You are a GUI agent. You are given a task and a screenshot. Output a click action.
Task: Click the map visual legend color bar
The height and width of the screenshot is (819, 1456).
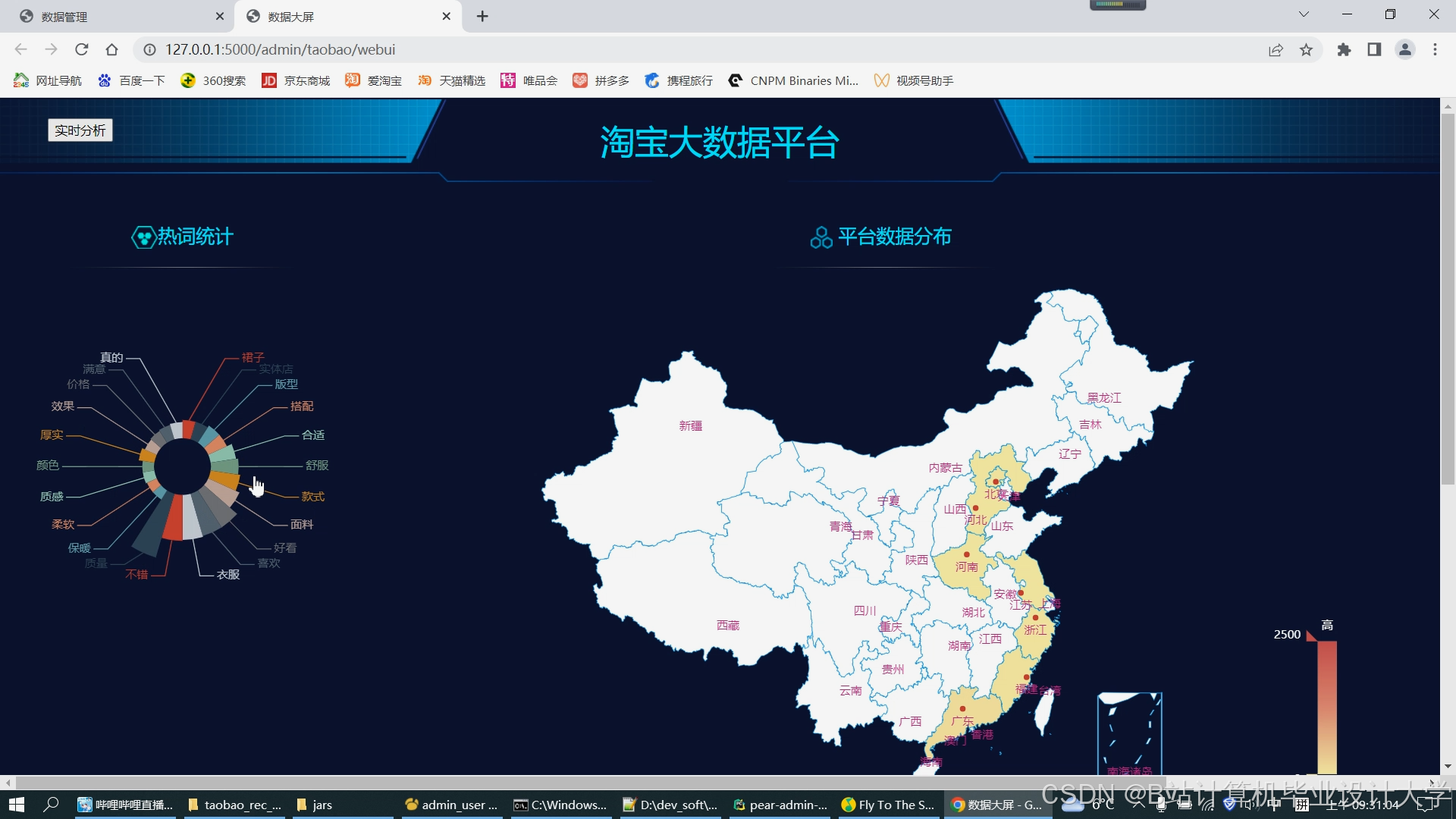[x=1326, y=705]
